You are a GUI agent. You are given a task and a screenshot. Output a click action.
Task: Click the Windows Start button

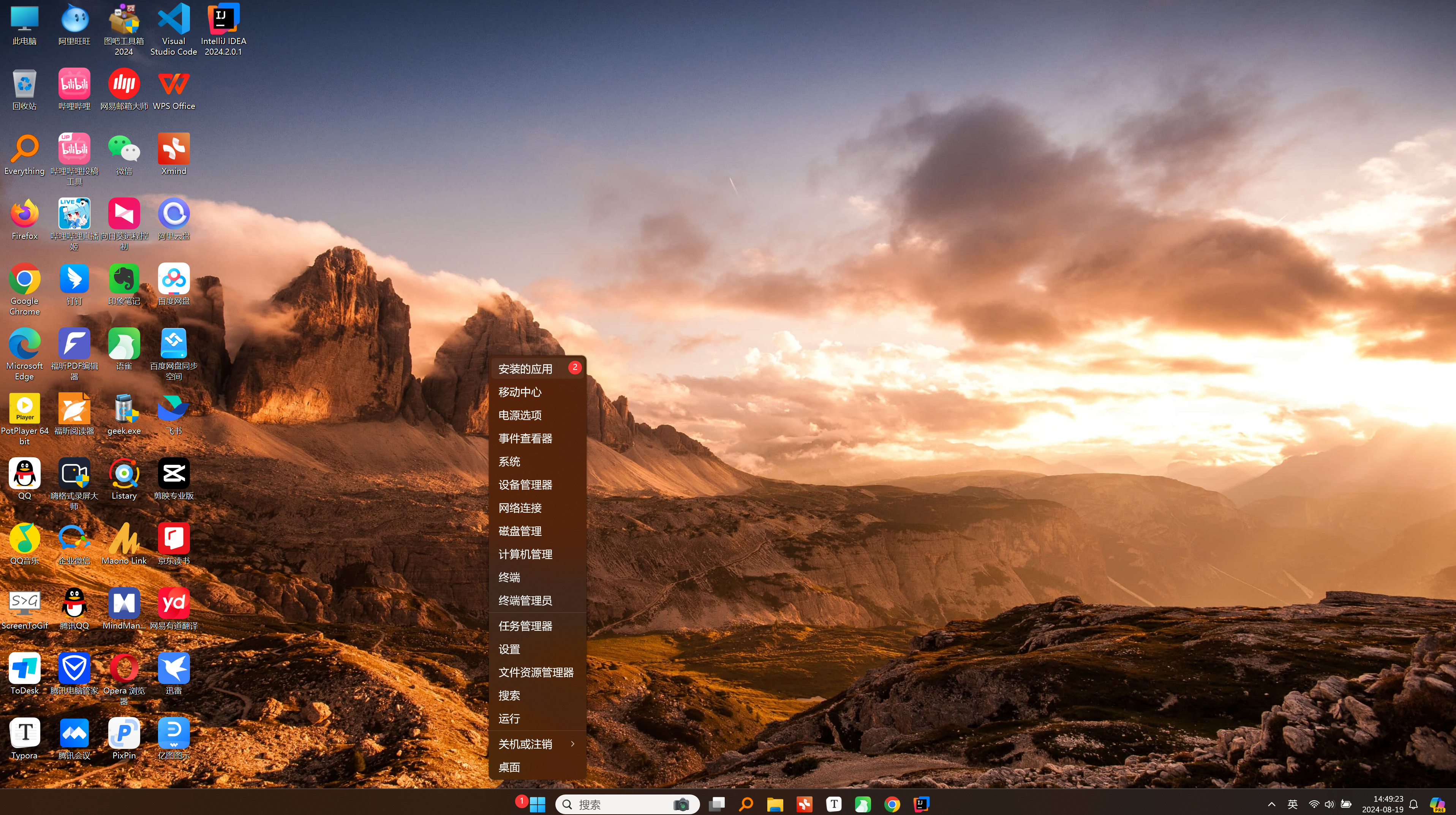coord(537,804)
